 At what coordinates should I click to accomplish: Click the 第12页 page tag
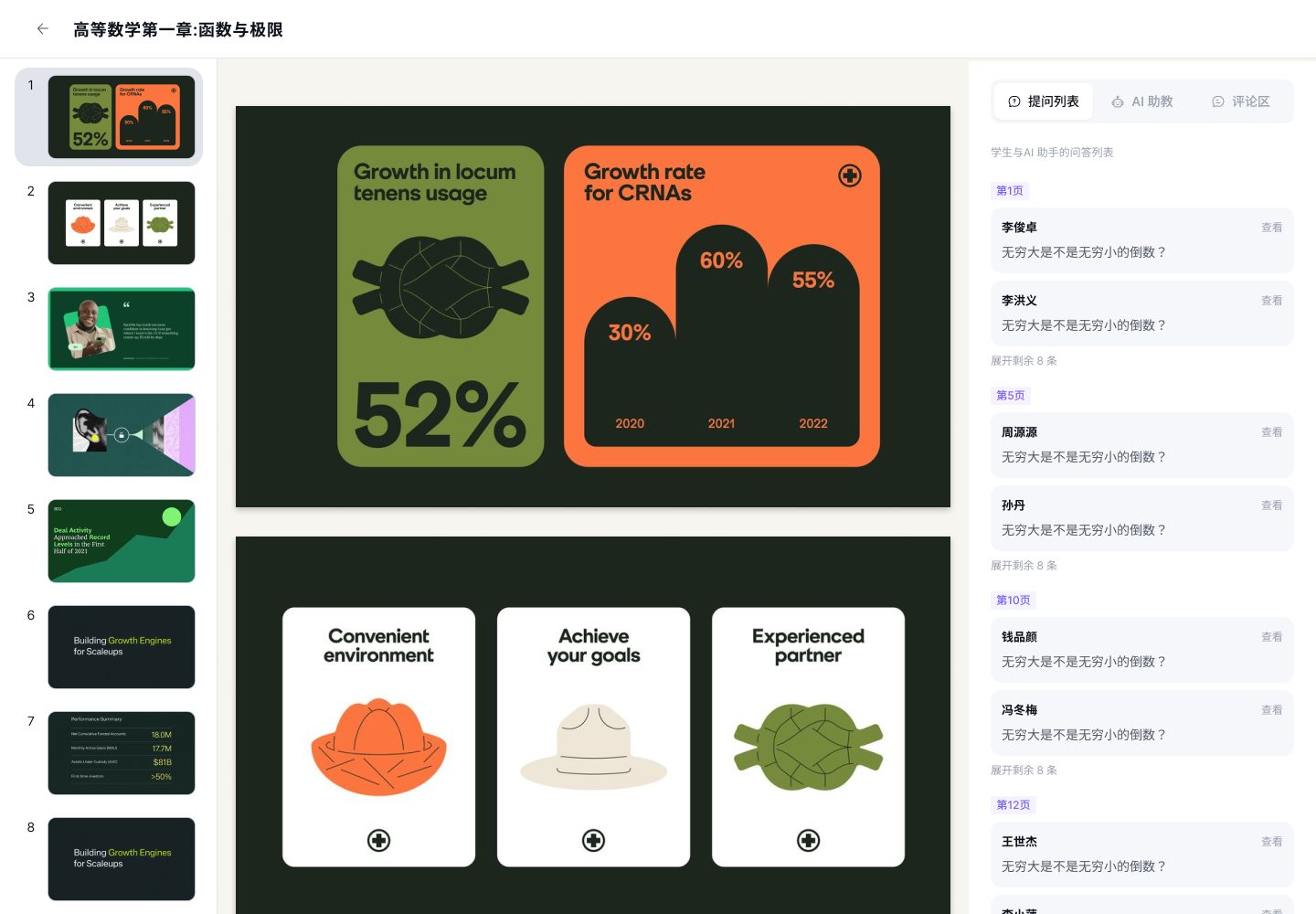coord(1013,805)
